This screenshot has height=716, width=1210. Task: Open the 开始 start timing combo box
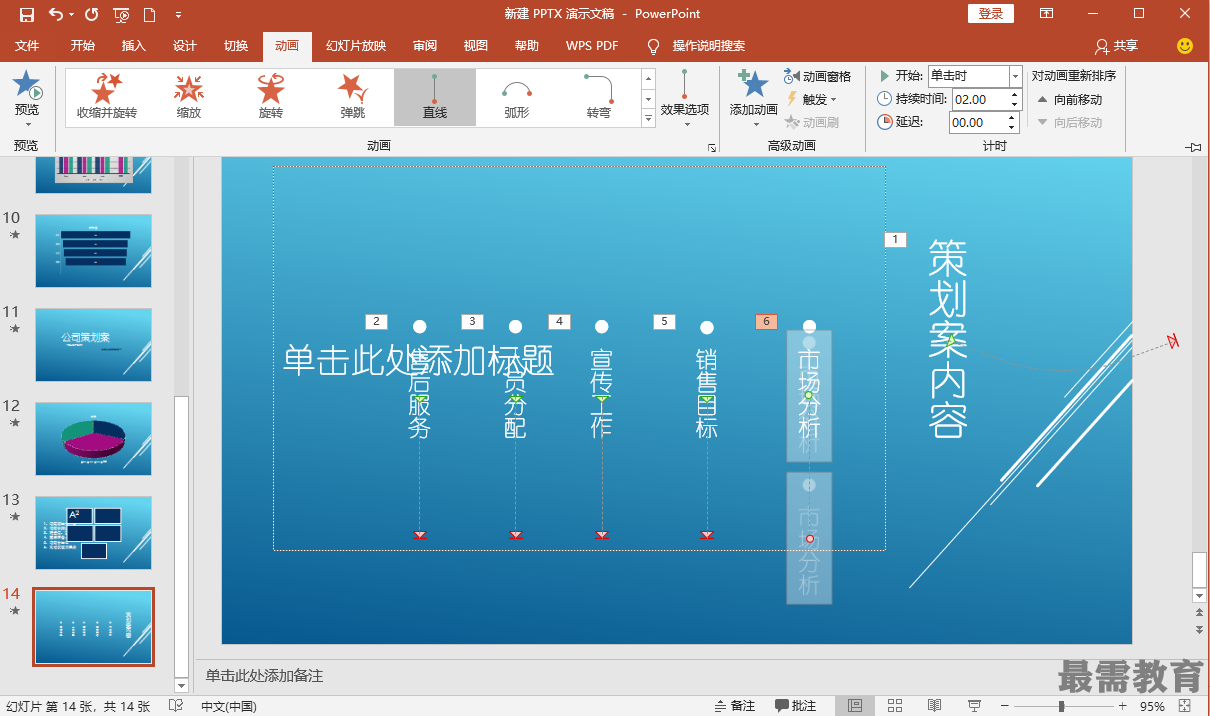(x=975, y=76)
